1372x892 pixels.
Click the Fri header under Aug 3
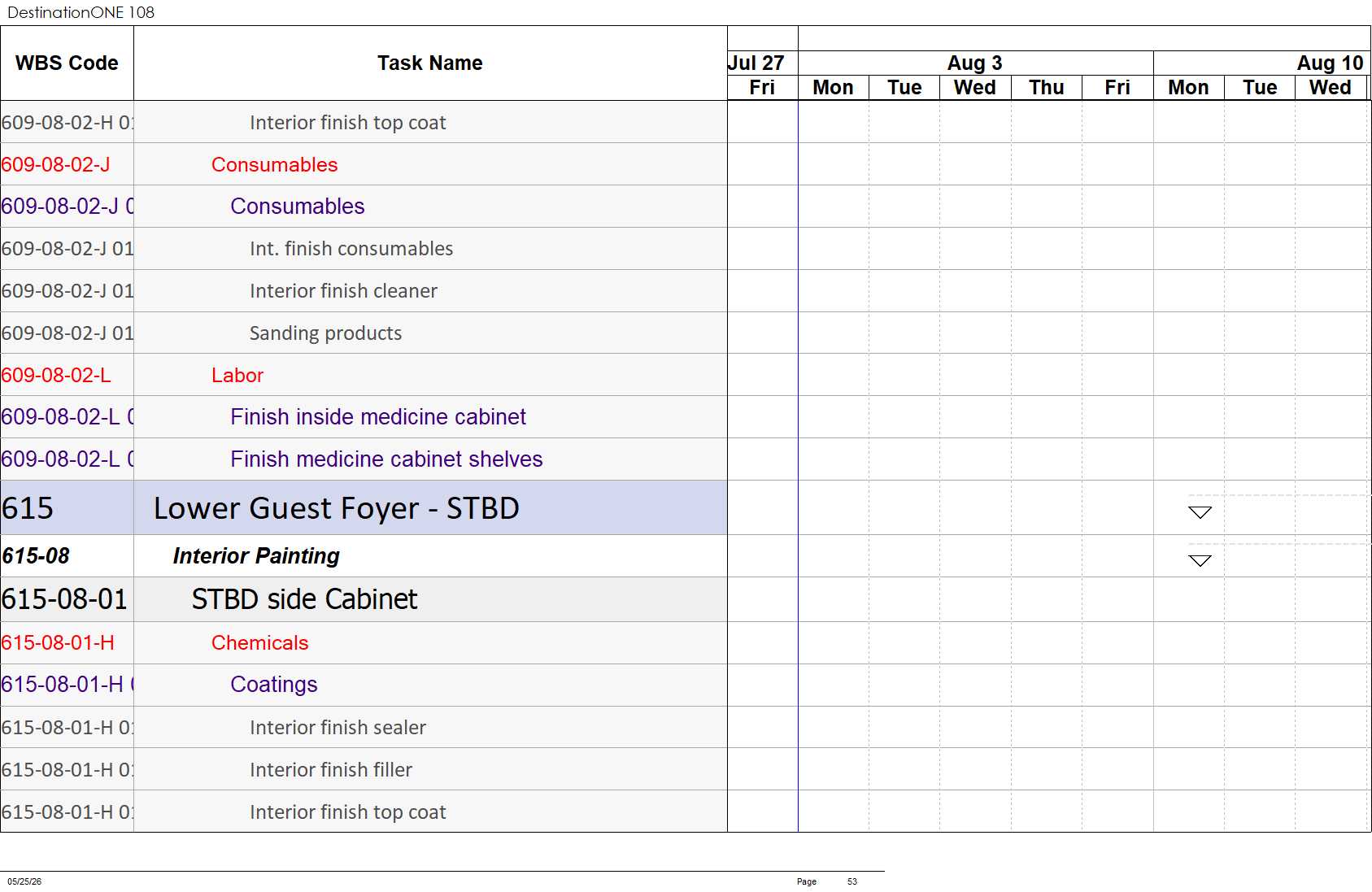point(1117,87)
